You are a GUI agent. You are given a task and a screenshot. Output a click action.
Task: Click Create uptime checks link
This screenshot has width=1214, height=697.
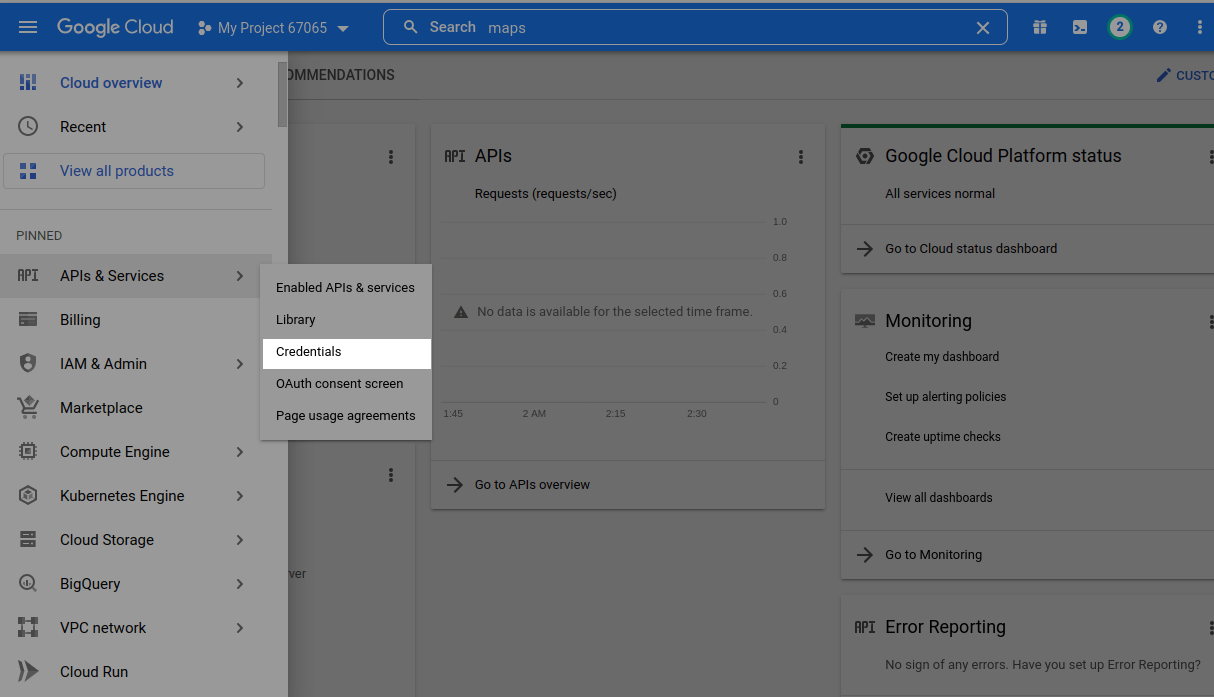pyautogui.click(x=943, y=437)
